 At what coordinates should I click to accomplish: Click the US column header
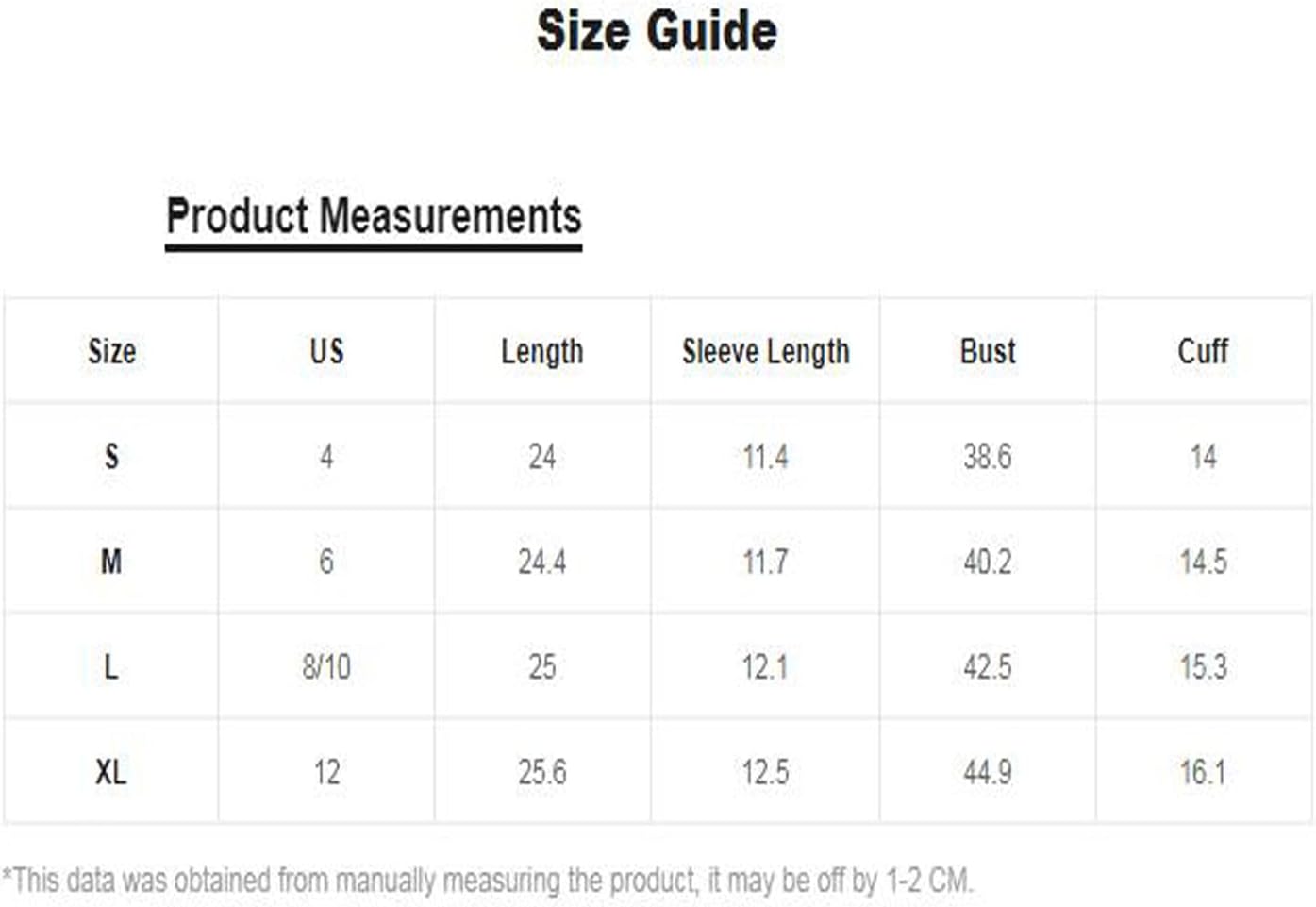(326, 351)
